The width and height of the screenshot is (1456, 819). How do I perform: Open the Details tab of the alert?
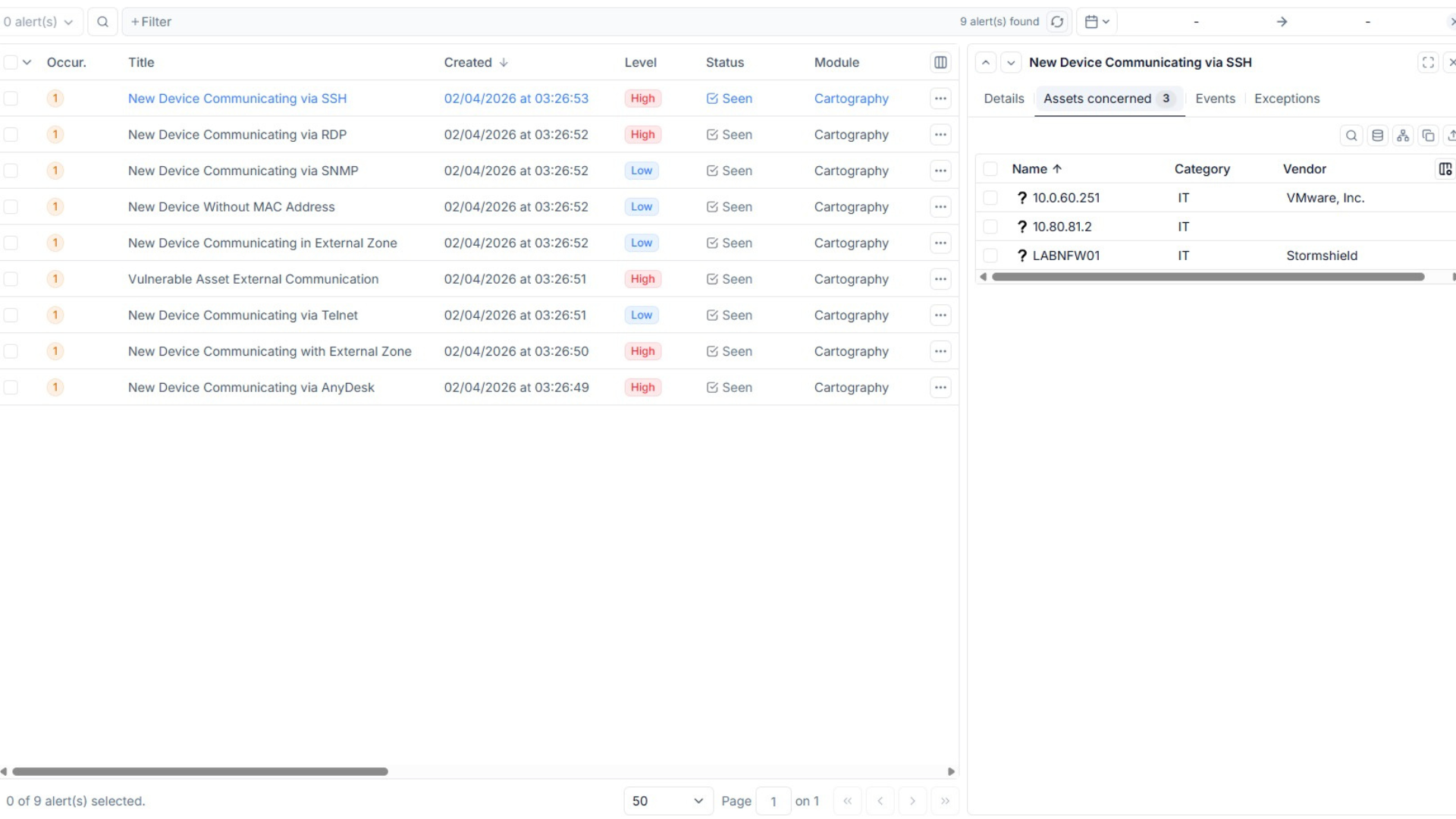[x=1003, y=99]
